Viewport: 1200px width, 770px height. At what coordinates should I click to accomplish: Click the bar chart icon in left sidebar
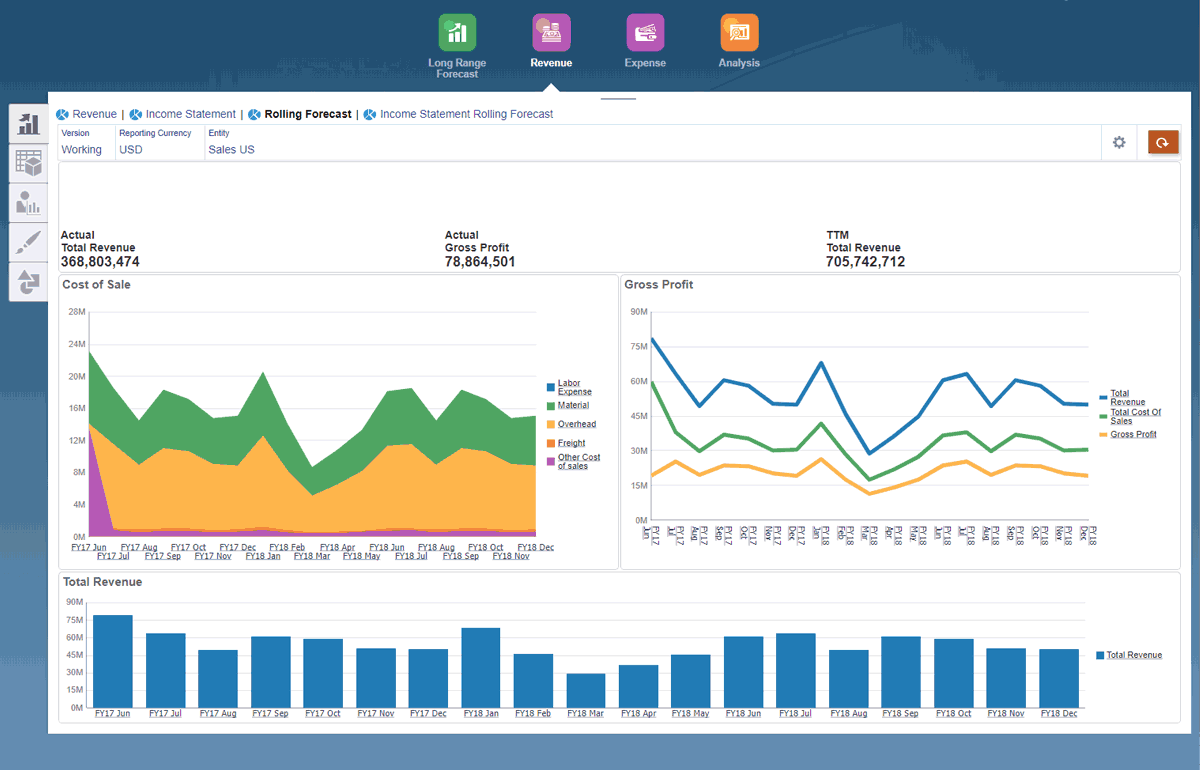click(29, 124)
